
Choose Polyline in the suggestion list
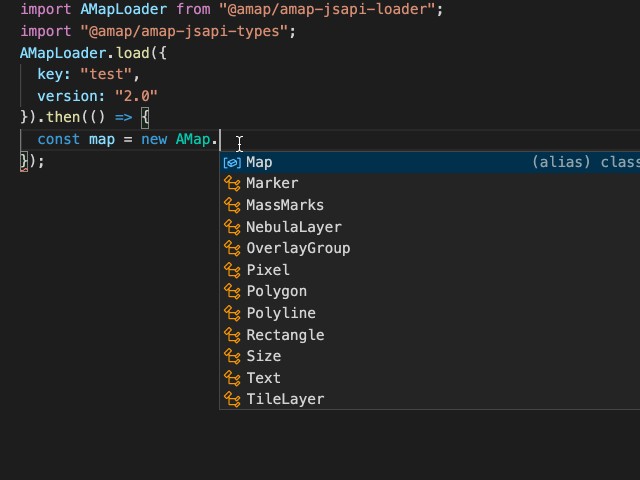[x=280, y=313]
